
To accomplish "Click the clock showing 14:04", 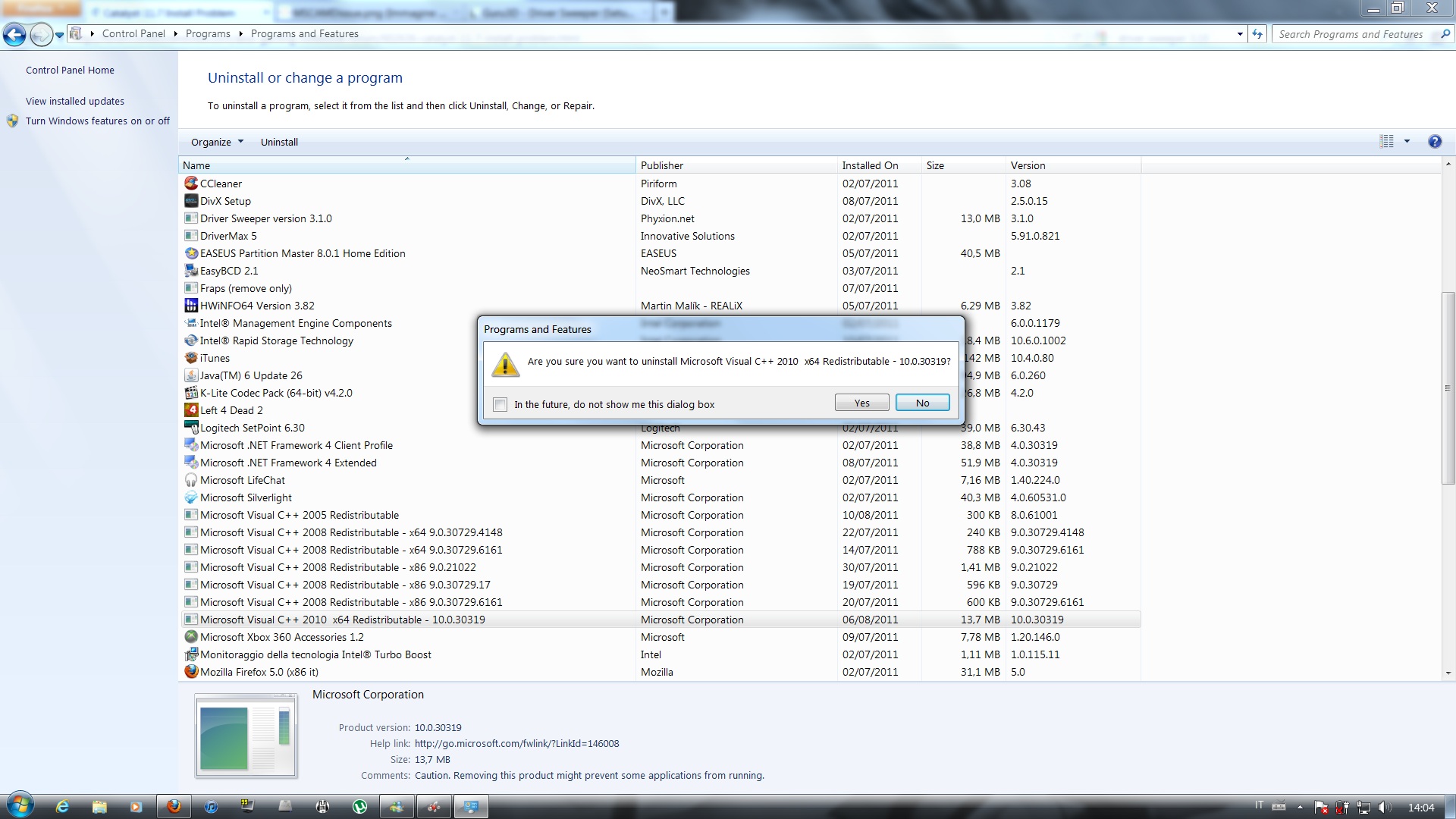I will click(1421, 808).
